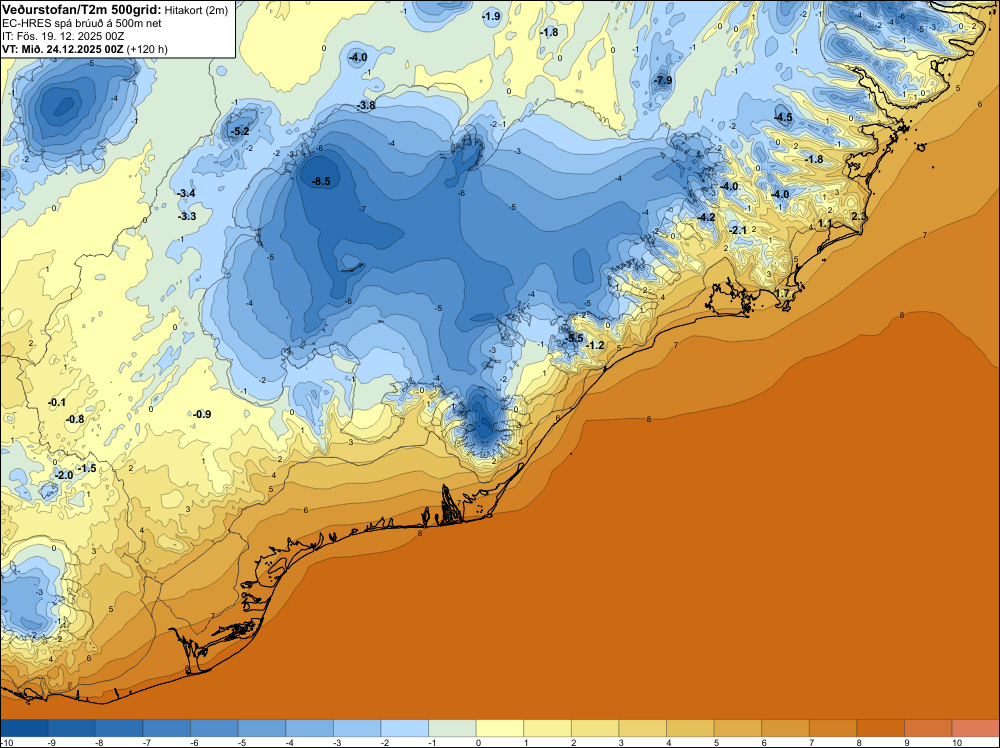Image resolution: width=1000 pixels, height=748 pixels.
Task: Click the -3.8 temperature value
Action: pos(366,105)
